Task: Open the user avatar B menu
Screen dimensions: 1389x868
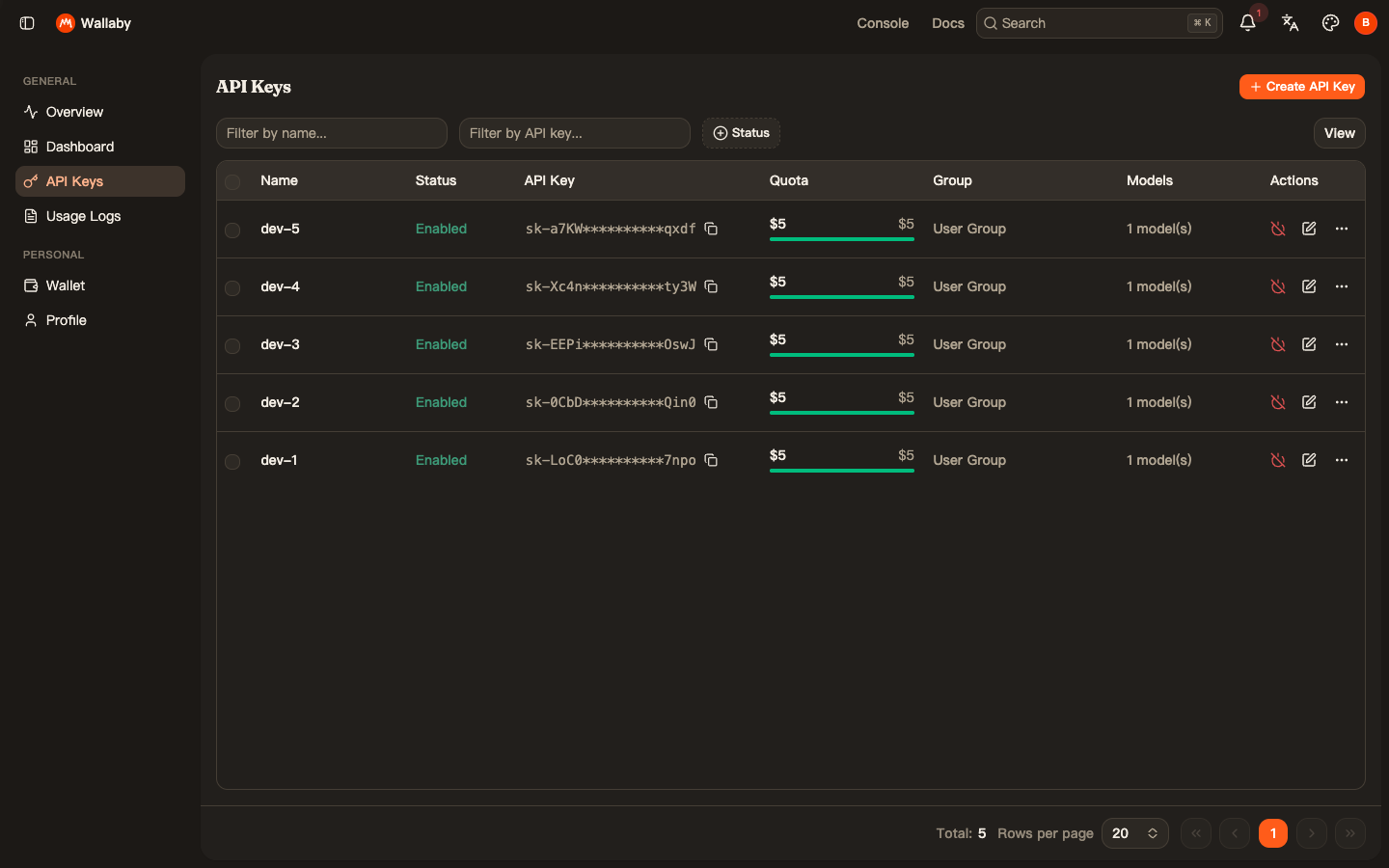Action: click(1365, 23)
